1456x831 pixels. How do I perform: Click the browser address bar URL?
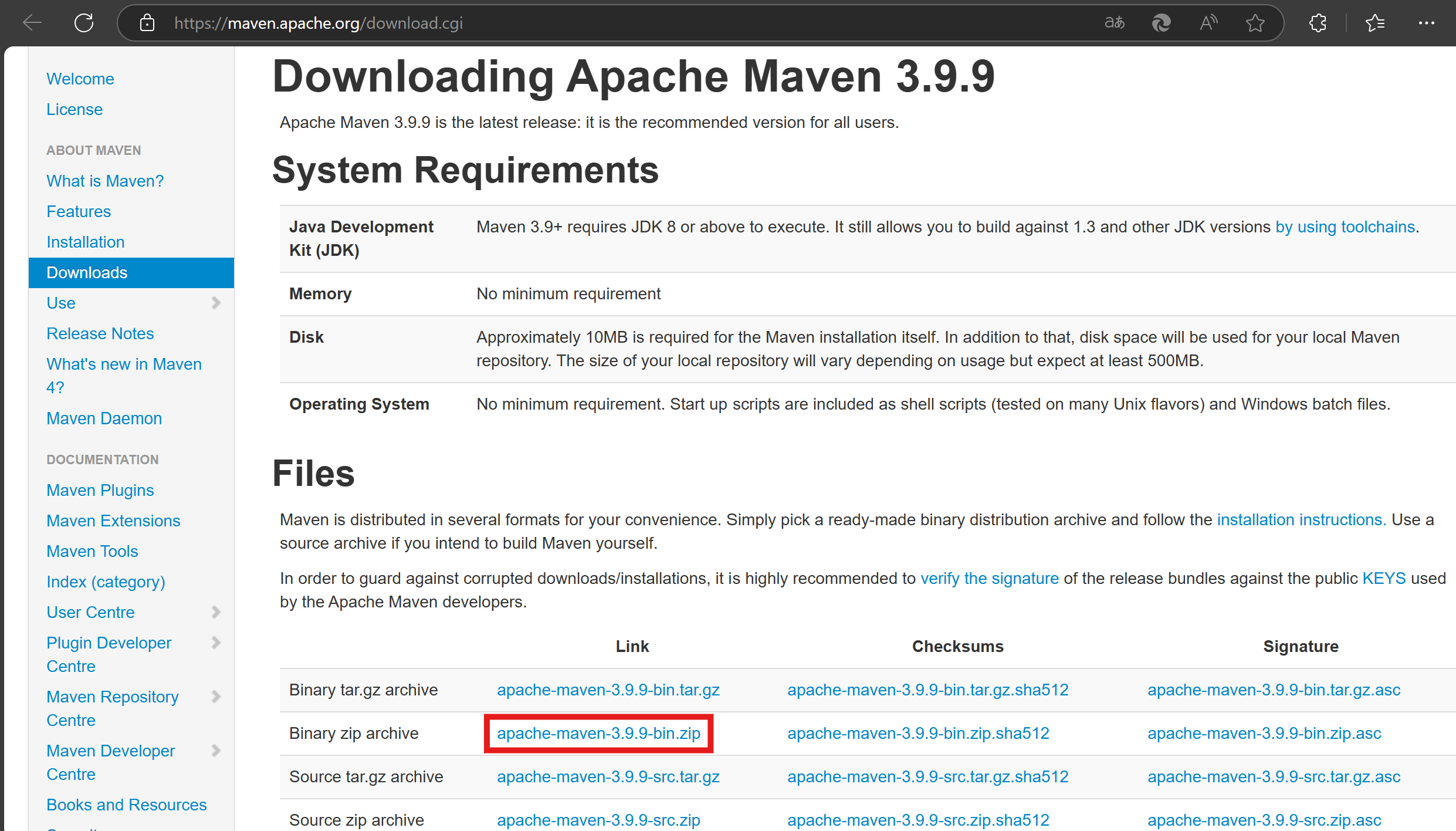318,23
